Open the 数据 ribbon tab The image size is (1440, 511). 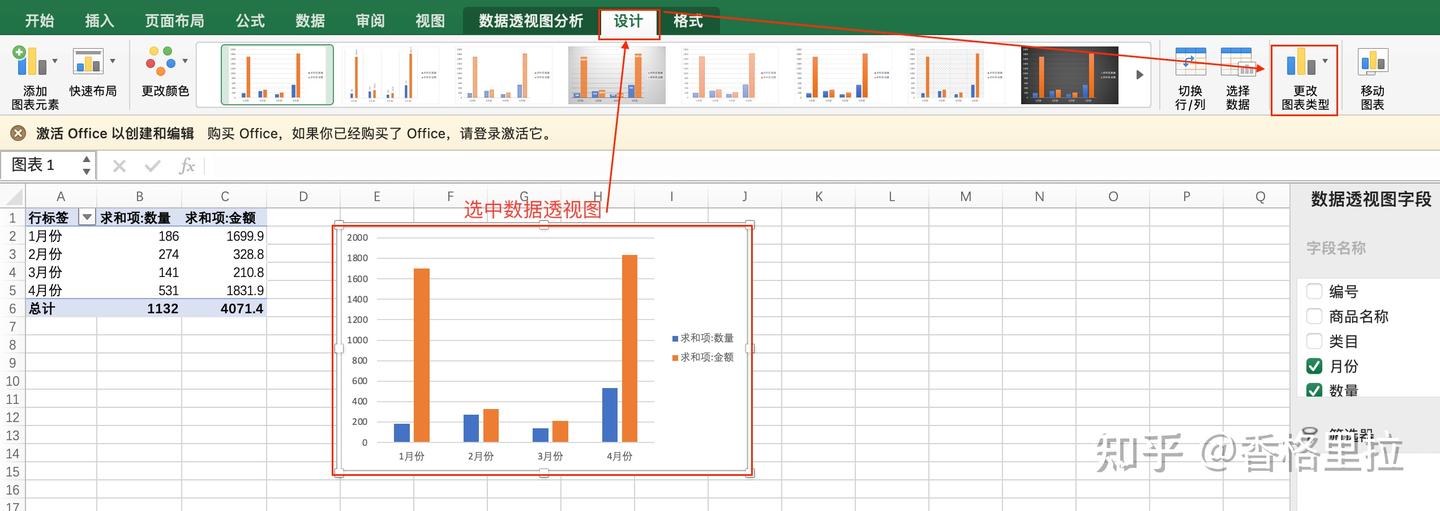(x=310, y=20)
